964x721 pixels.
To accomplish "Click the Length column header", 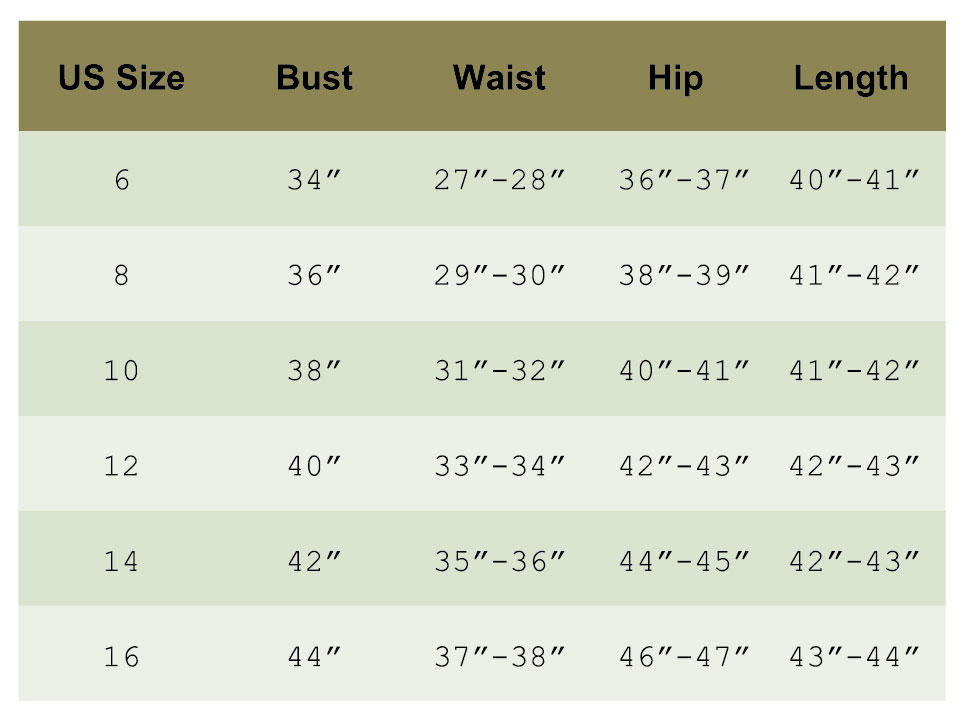I will click(x=851, y=78).
